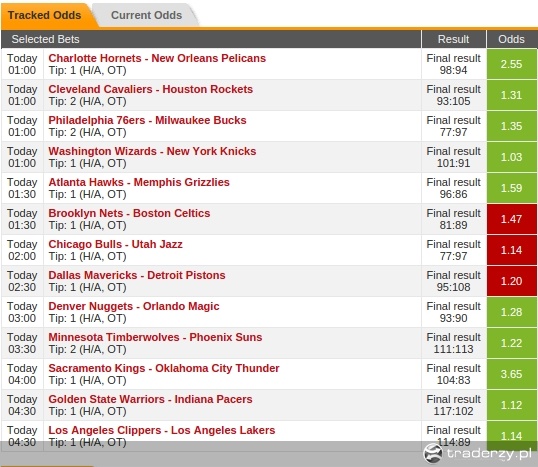Open Cleveland Cavaliers - Houston Rockets match
The height and width of the screenshot is (467, 538).
click(150, 89)
